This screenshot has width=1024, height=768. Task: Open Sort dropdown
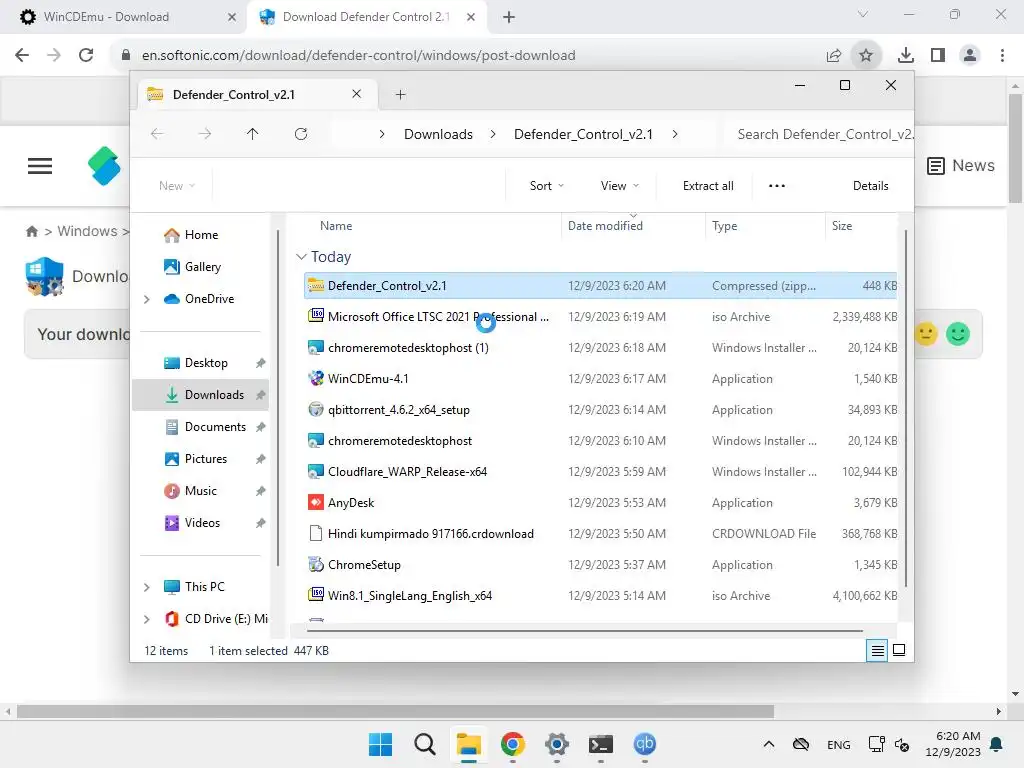coord(547,186)
